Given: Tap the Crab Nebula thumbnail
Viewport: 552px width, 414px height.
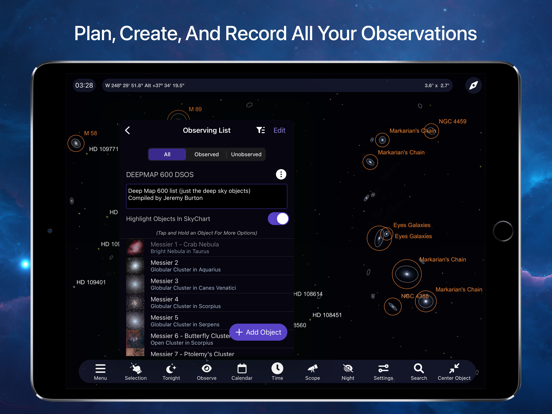Looking at the screenshot, I should pyautogui.click(x=135, y=247).
